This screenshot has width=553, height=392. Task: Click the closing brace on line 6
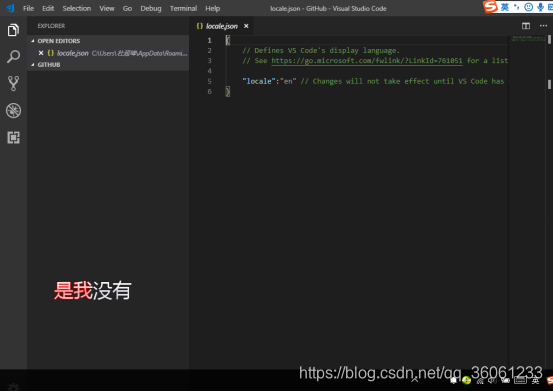pos(227,91)
